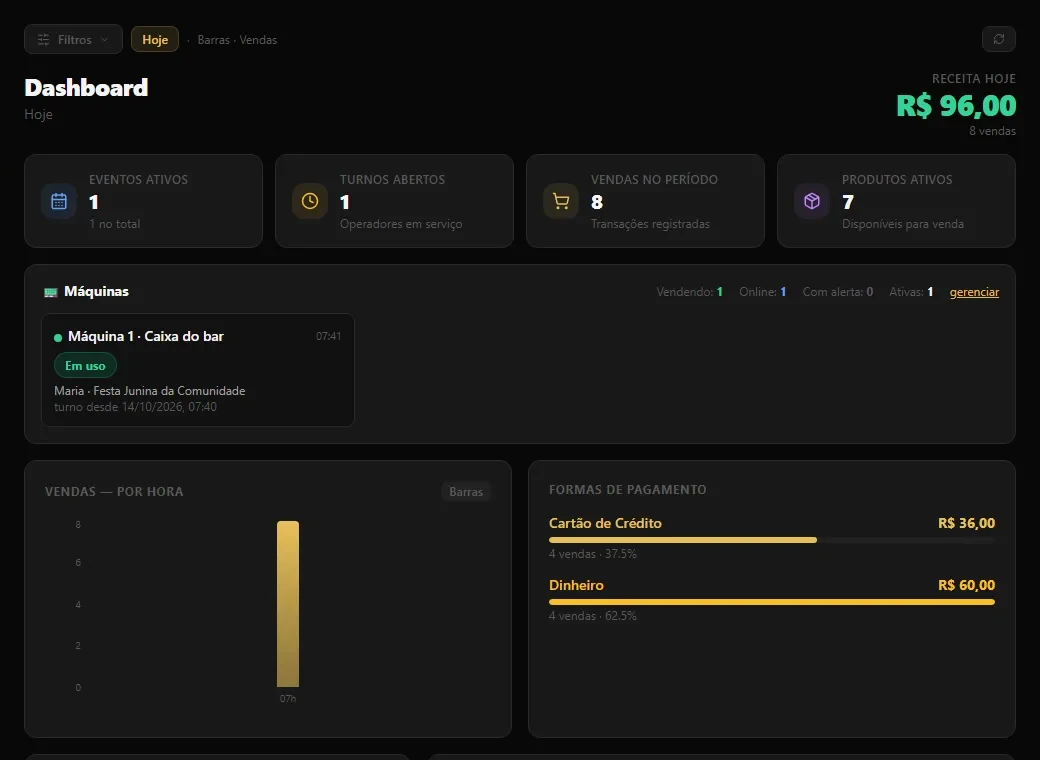Click the Em uso status badge
The height and width of the screenshot is (760, 1040).
tap(85, 365)
